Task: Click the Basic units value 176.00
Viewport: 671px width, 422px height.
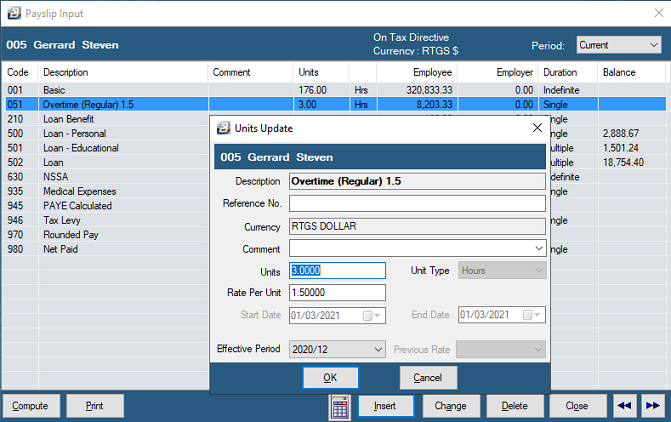Action: click(313, 90)
